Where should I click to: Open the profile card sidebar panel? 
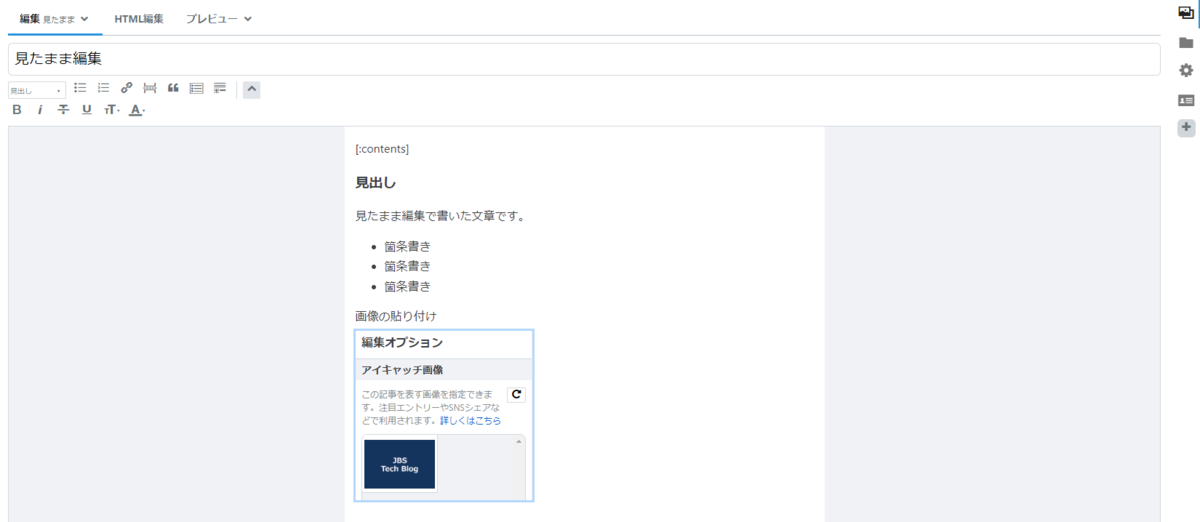(x=1186, y=100)
